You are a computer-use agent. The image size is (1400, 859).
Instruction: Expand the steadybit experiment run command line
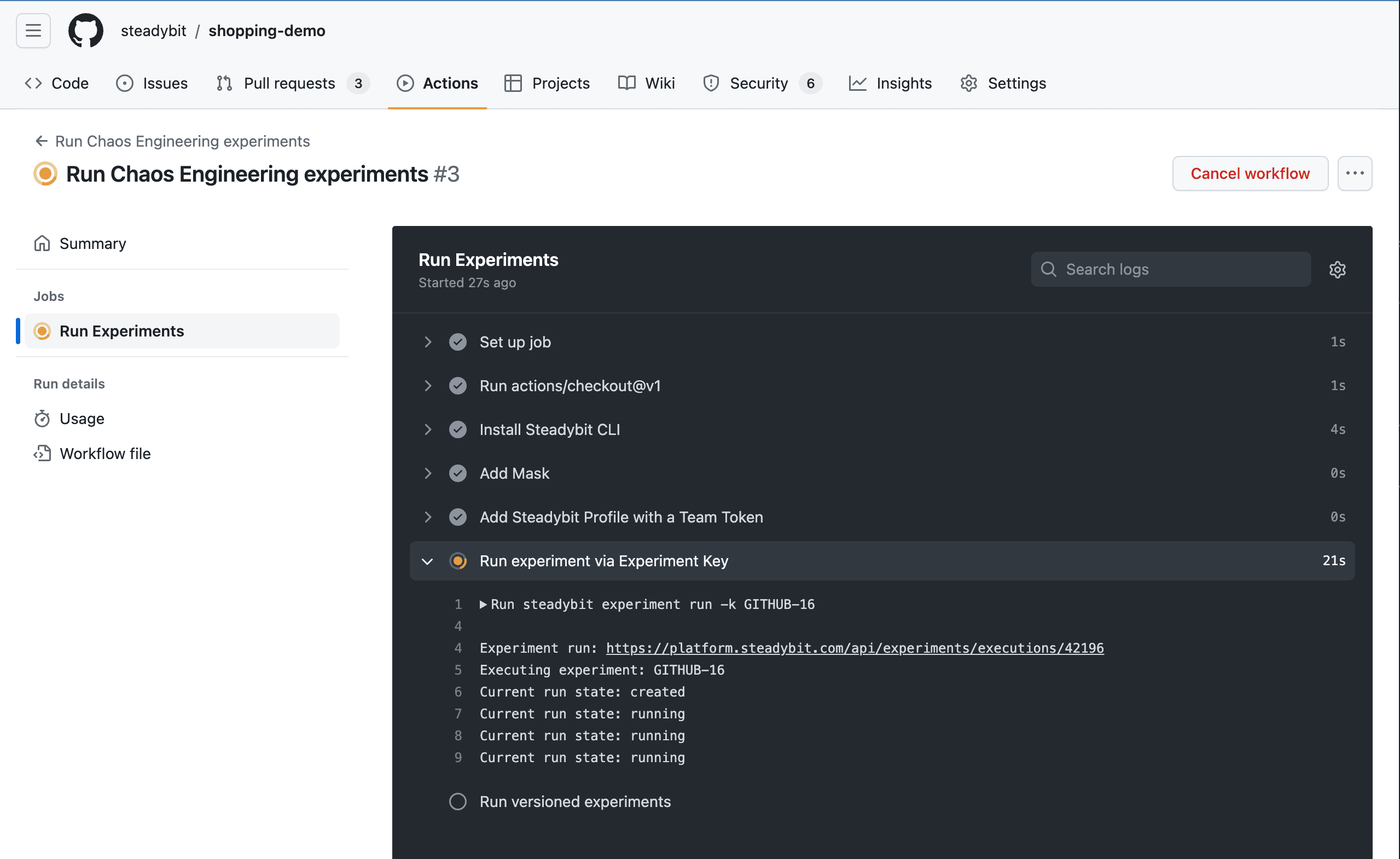(x=484, y=605)
